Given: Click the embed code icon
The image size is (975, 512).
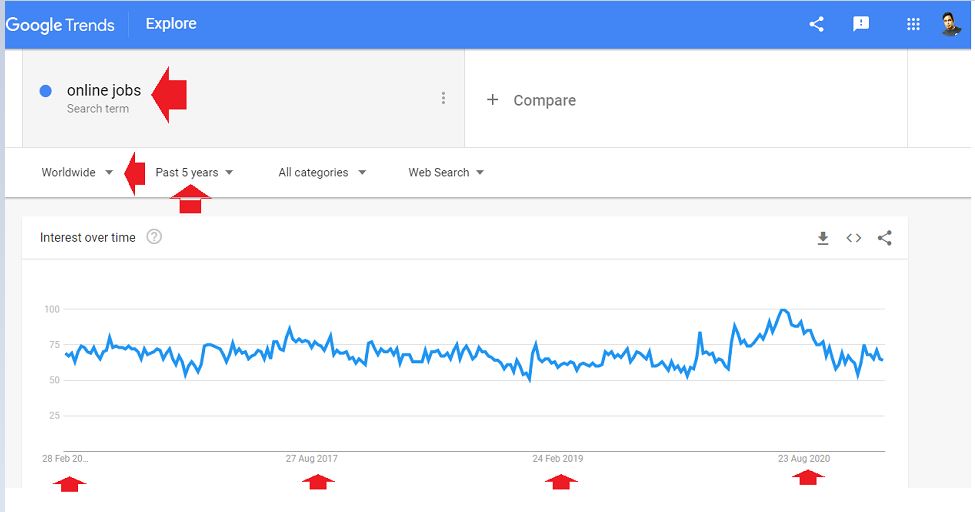Looking at the screenshot, I should pyautogui.click(x=853, y=238).
